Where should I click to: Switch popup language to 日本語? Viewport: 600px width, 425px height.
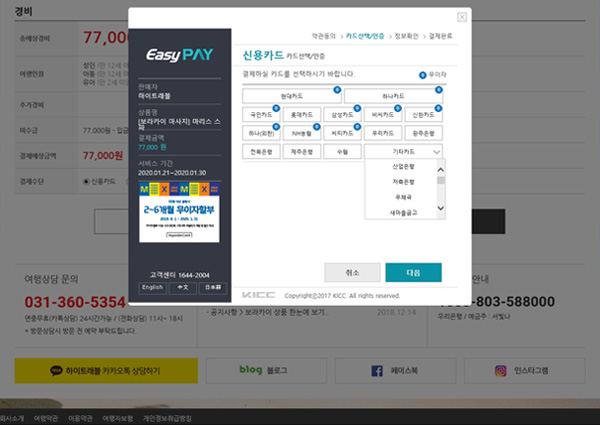point(213,287)
